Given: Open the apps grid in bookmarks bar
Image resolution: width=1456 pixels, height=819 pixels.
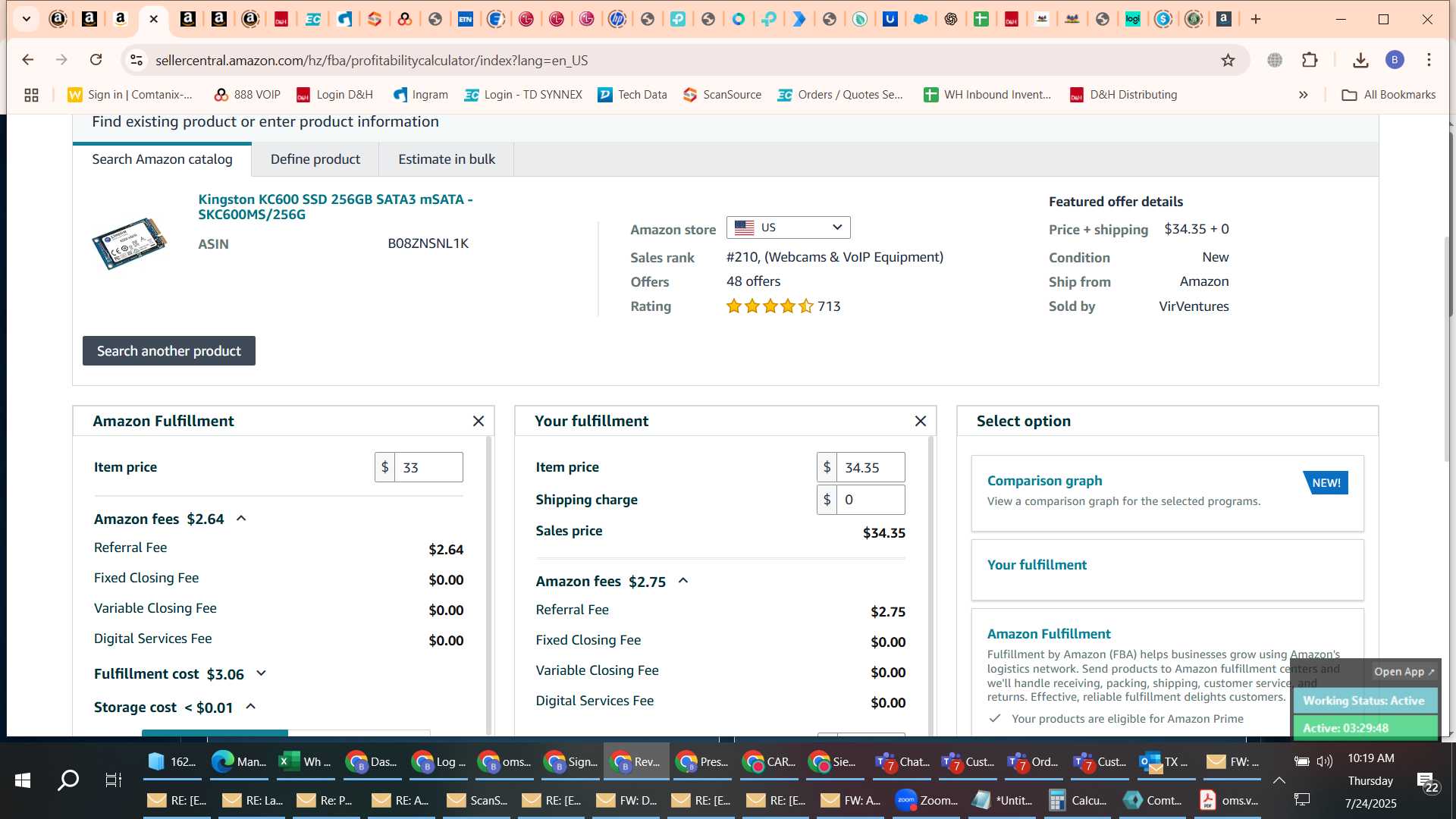Looking at the screenshot, I should [31, 95].
